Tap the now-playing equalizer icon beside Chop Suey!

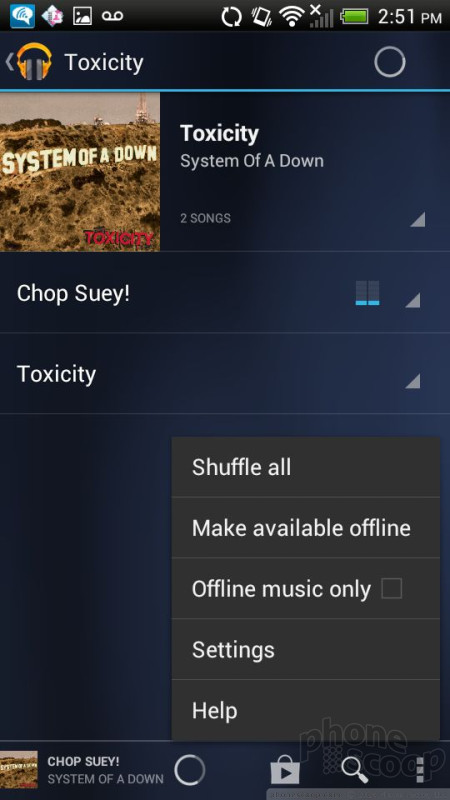pos(367,293)
